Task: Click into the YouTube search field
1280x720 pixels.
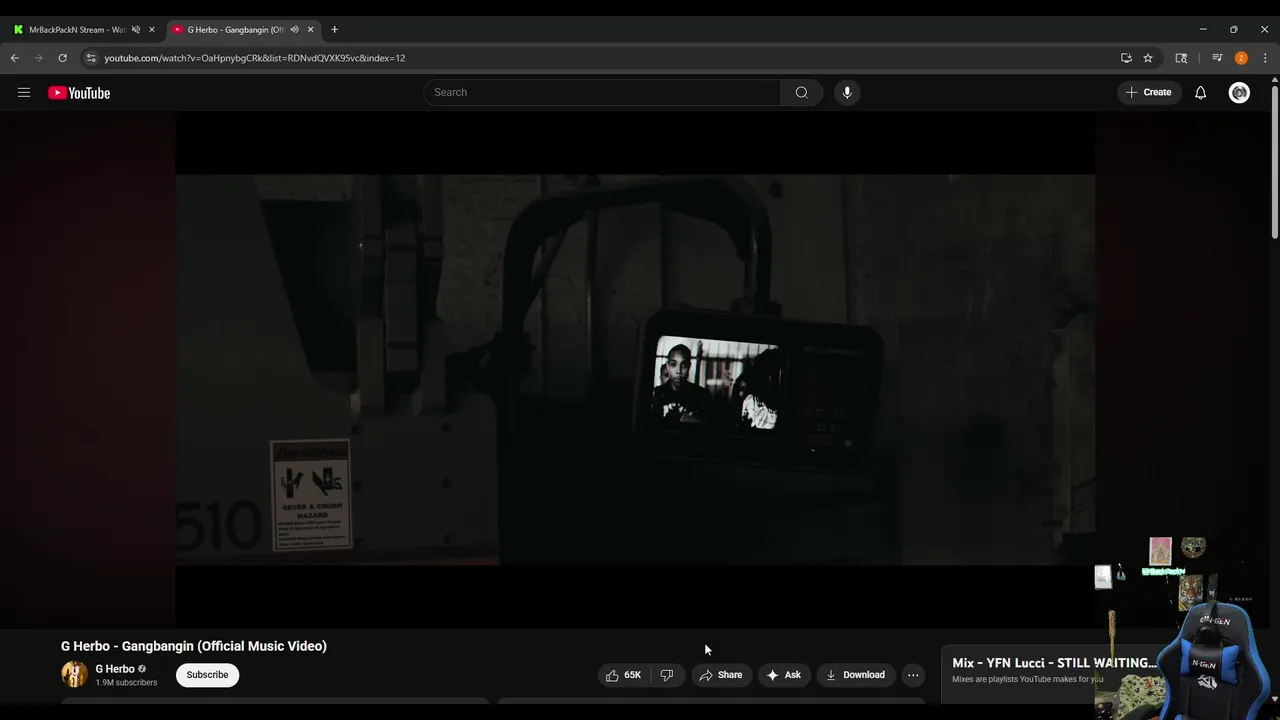Action: [x=601, y=92]
